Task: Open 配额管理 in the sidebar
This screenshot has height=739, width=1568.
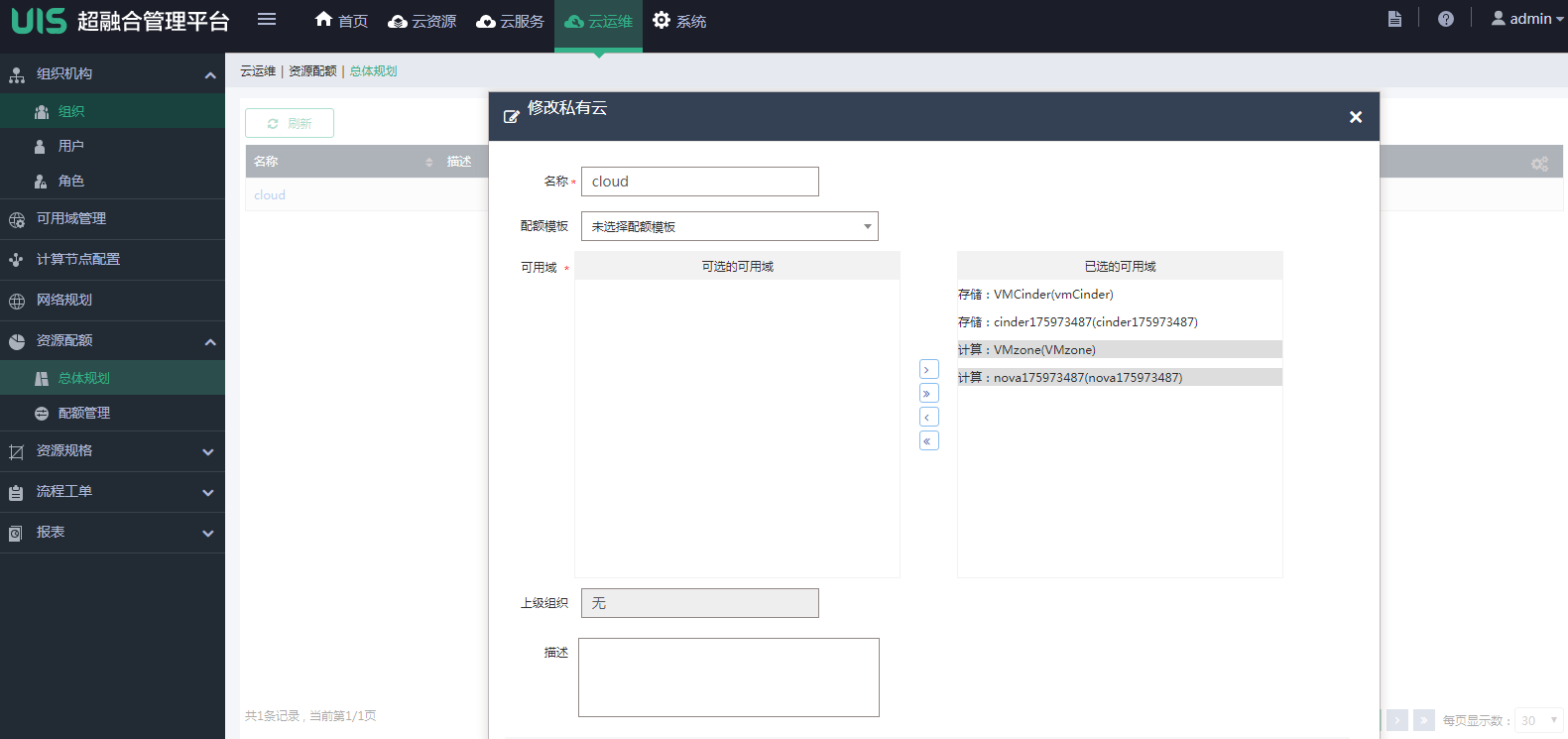Action: point(84,414)
